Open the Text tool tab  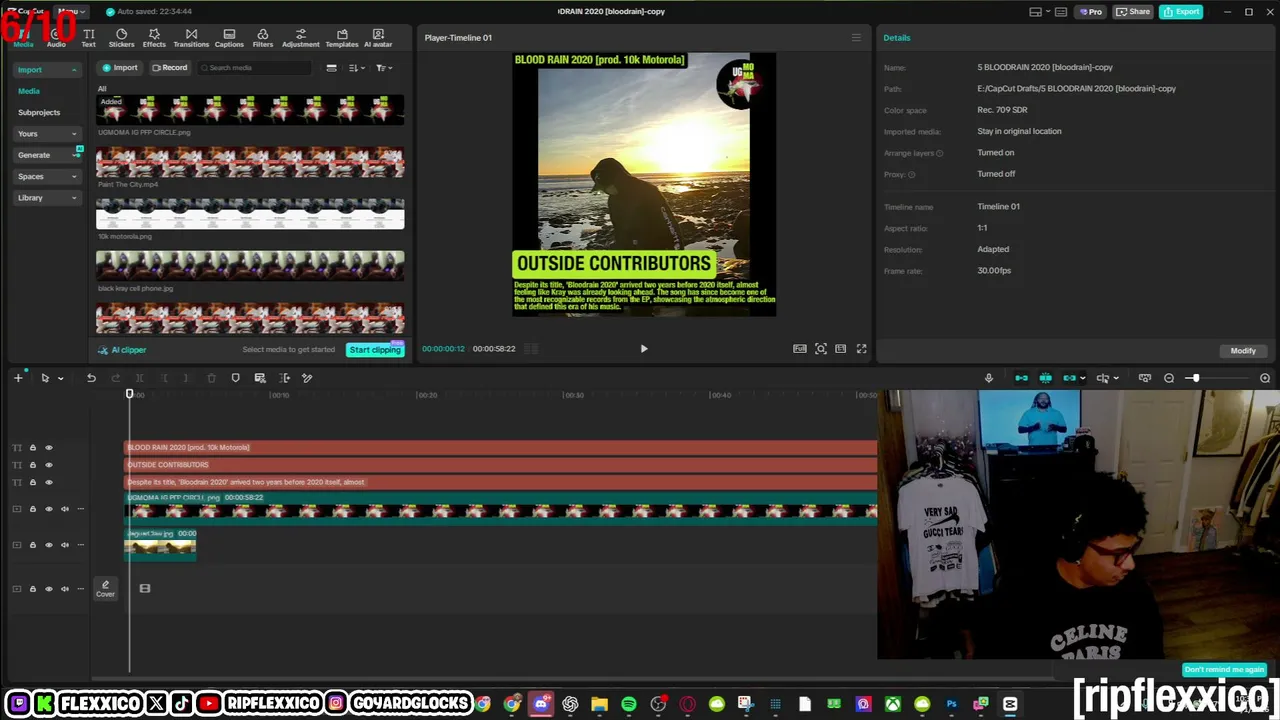coord(89,38)
